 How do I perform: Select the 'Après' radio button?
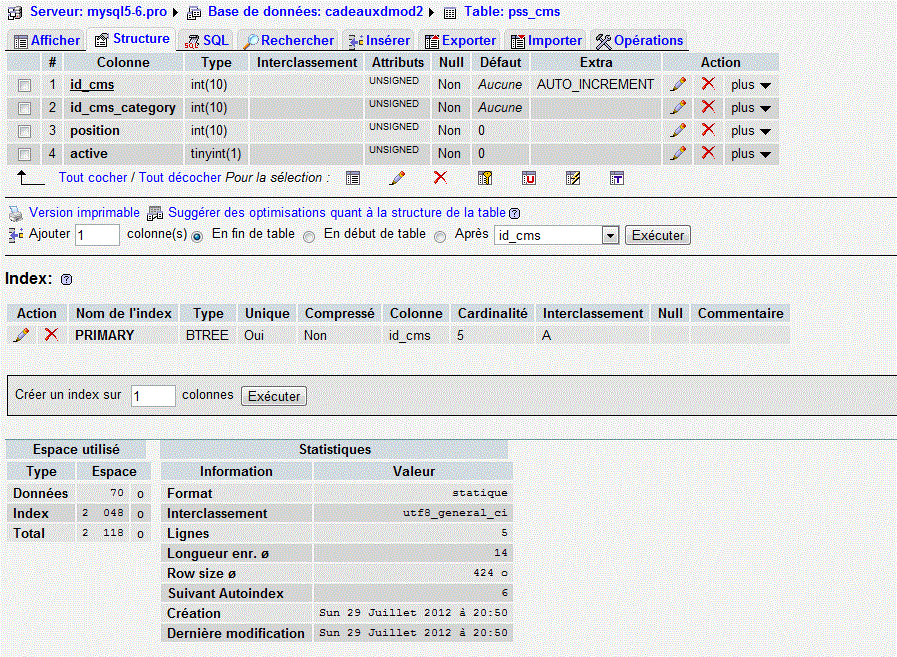pos(440,236)
